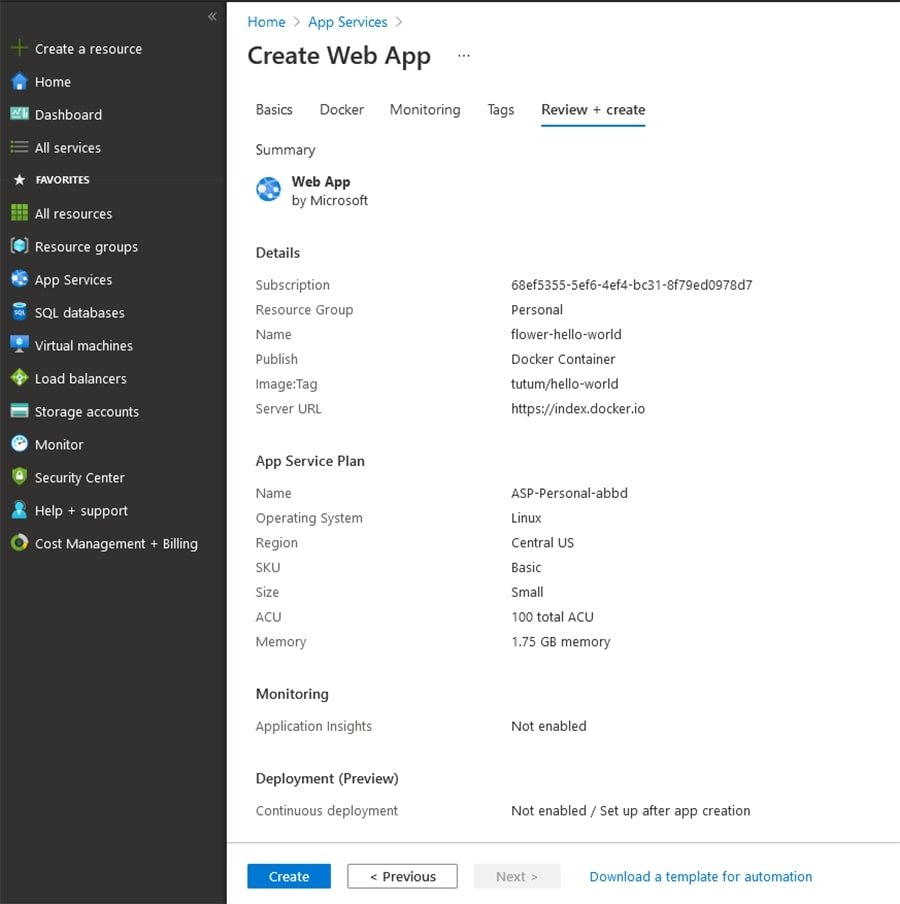
Task: Click the All resources grid icon
Action: click(18, 213)
